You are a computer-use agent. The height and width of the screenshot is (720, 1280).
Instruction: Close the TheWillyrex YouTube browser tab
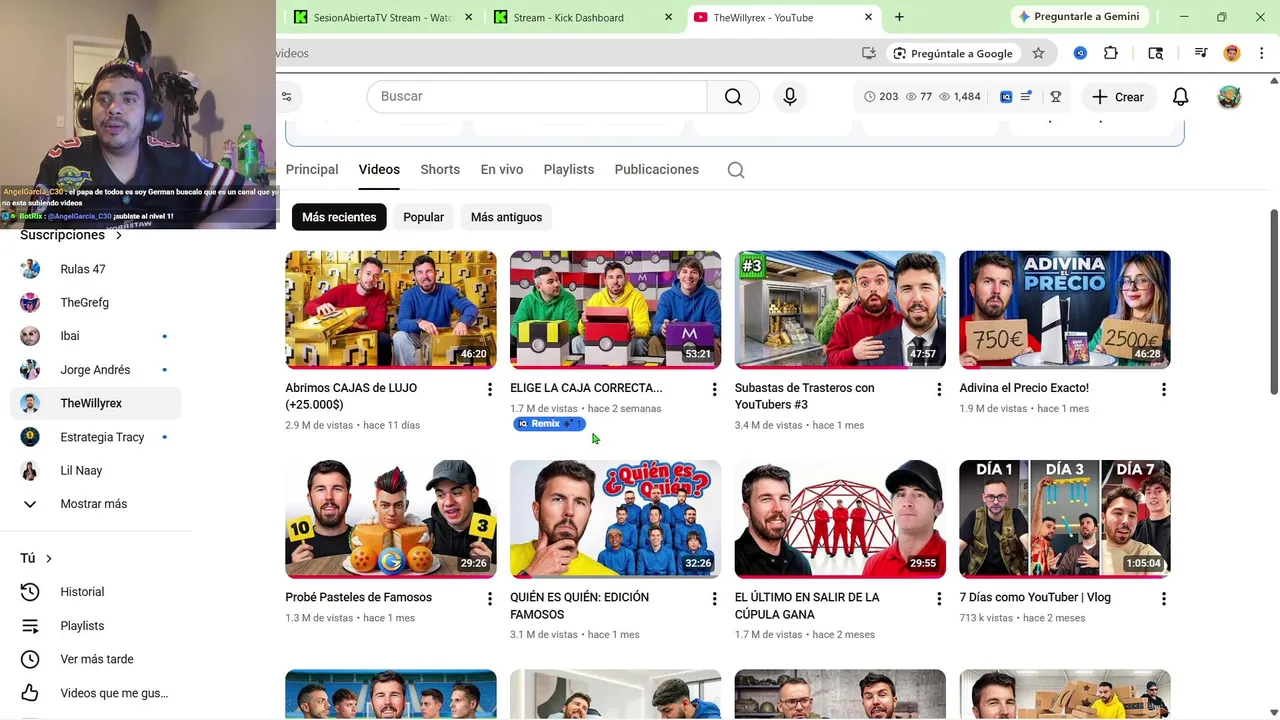(x=868, y=17)
